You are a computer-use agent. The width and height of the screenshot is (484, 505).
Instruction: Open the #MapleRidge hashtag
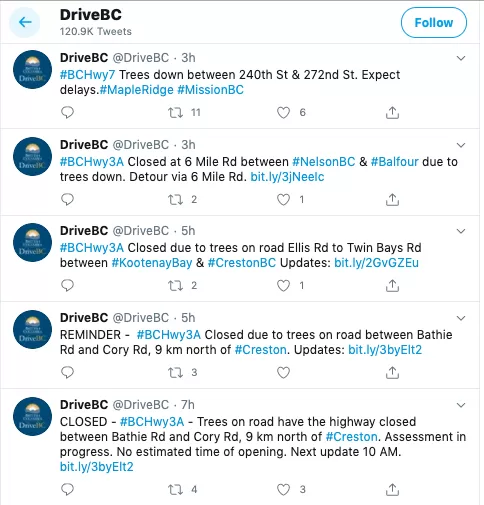pyautogui.click(x=137, y=90)
